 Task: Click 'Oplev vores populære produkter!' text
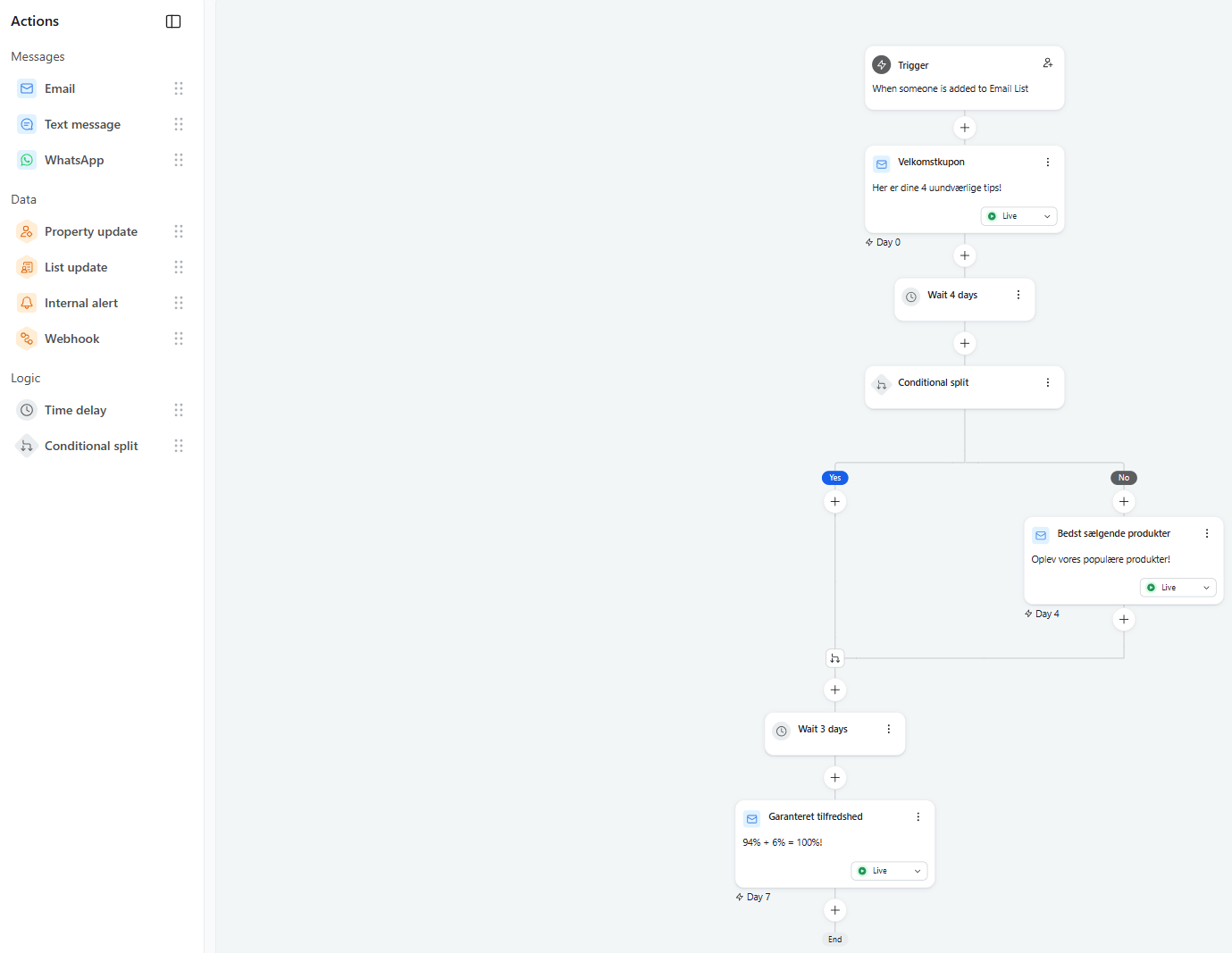coord(1101,560)
